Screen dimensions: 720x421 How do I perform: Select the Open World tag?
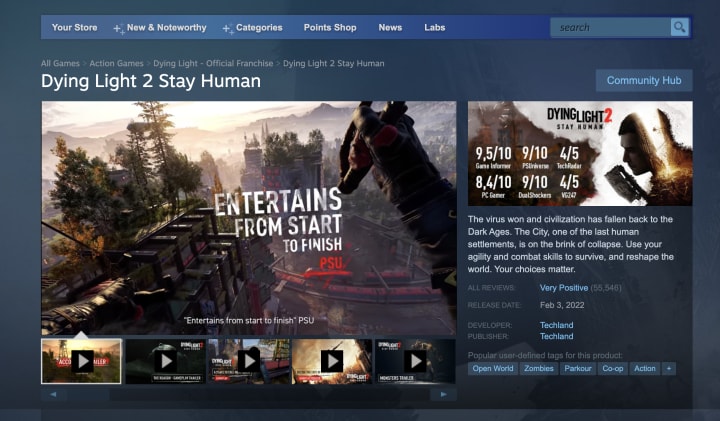(493, 368)
